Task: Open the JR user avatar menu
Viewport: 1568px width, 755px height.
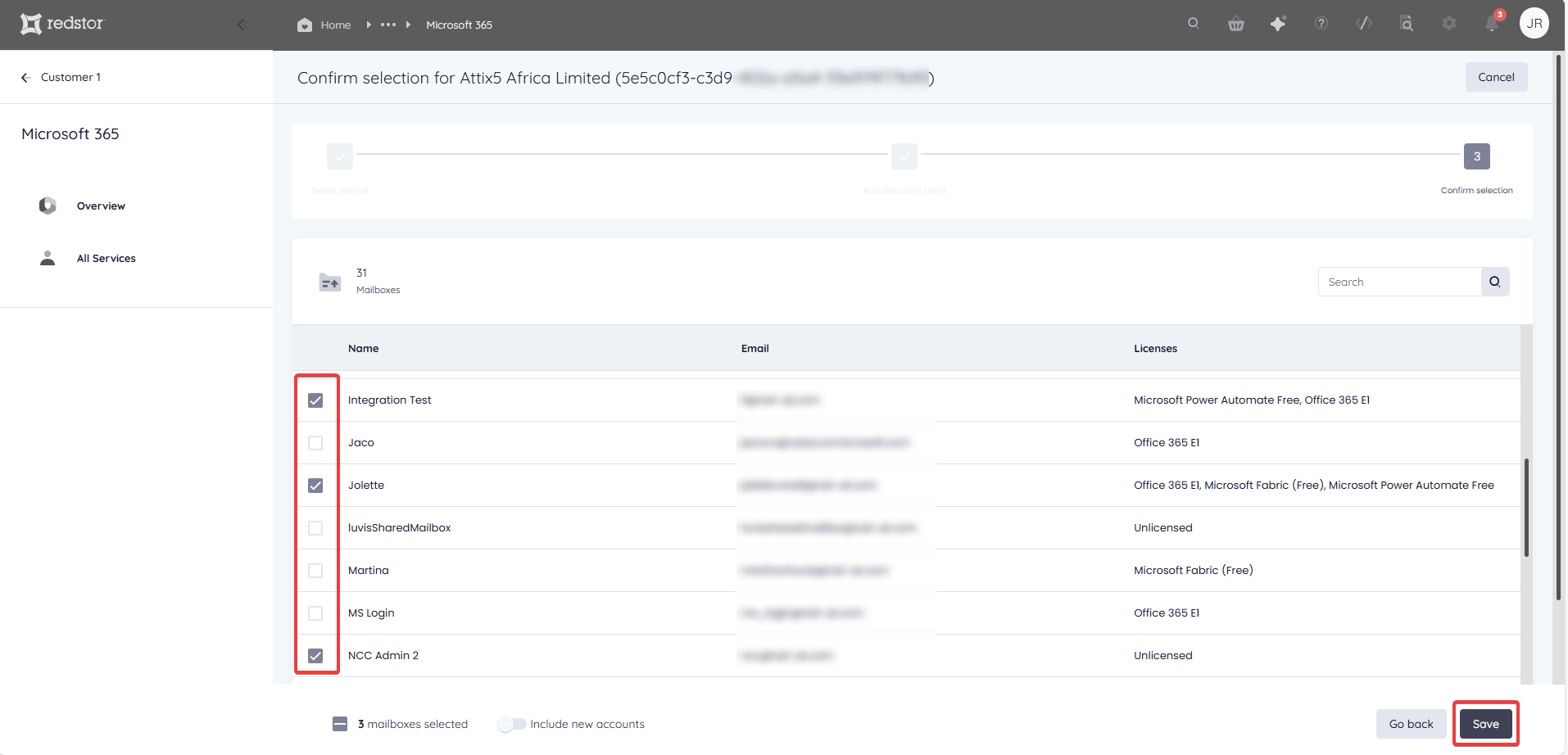Action: click(x=1534, y=24)
